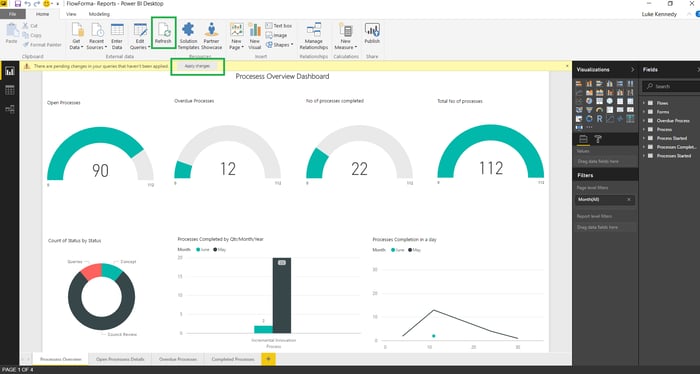Open the New Page dropdown
This screenshot has height=374, width=700.
[236, 36]
